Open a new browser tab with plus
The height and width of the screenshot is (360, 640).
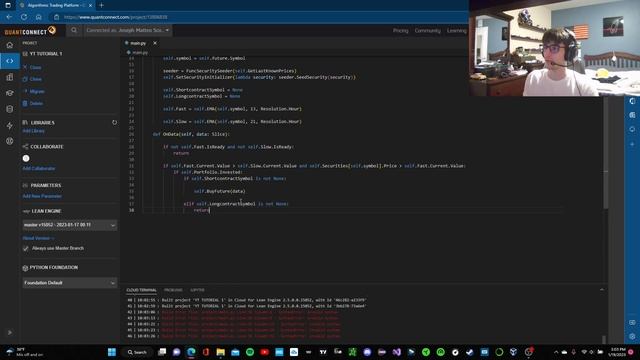(101, 5)
